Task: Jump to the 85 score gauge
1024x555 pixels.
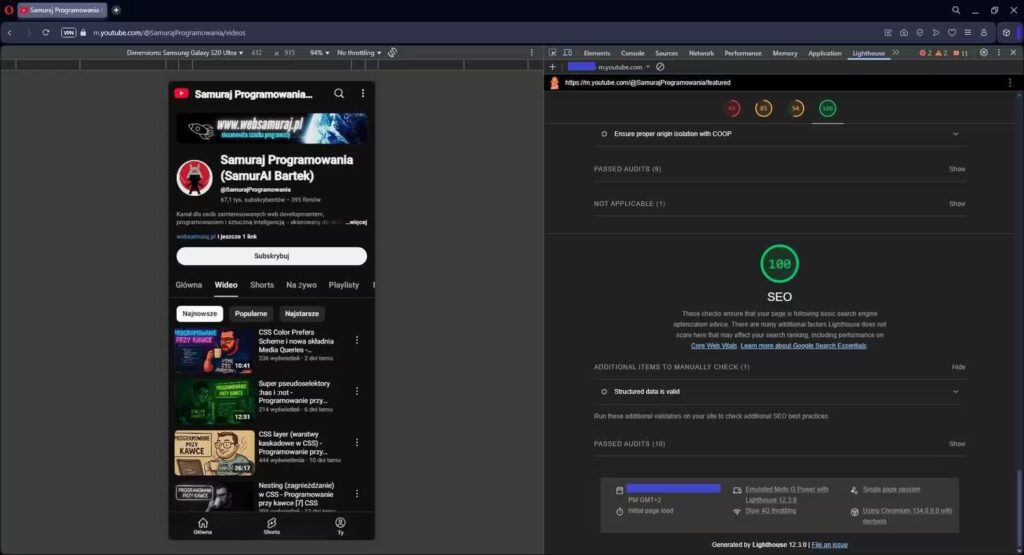Action: 763,108
